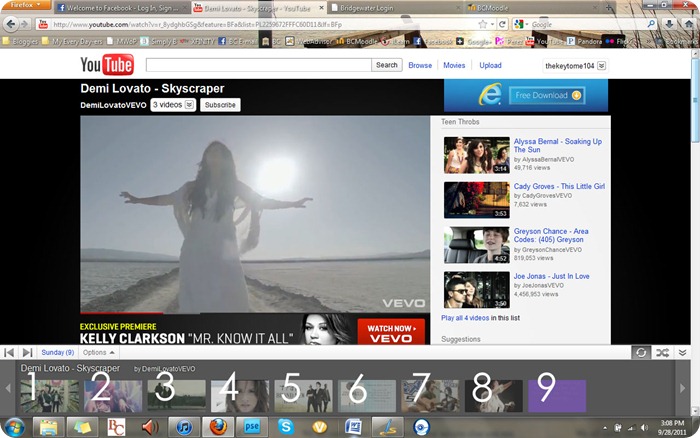Screen dimensions: 700x438
Task: Skip to previous video in playlist bar
Action: pyautogui.click(x=9, y=352)
